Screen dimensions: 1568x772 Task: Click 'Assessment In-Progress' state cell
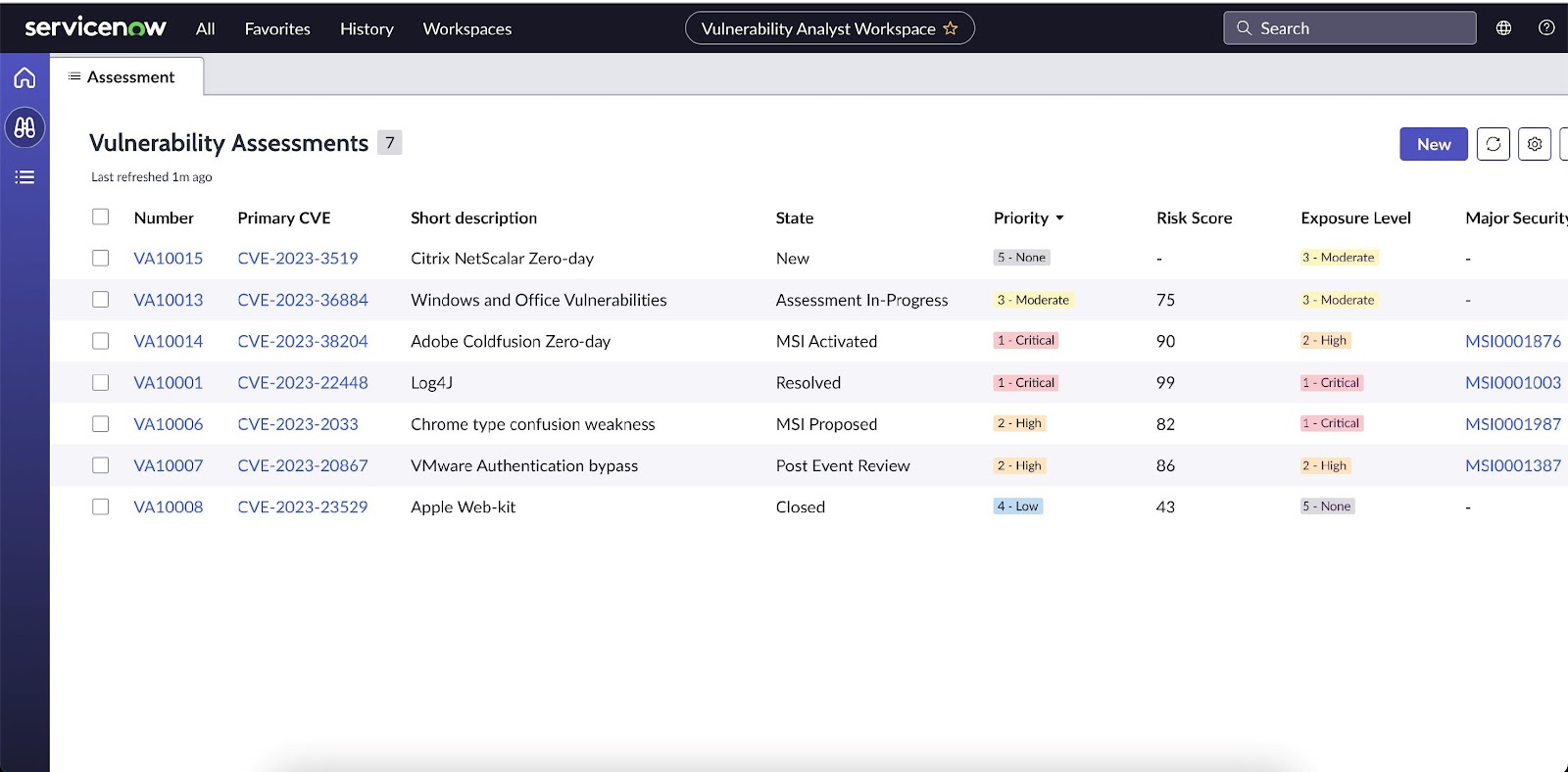click(x=861, y=300)
